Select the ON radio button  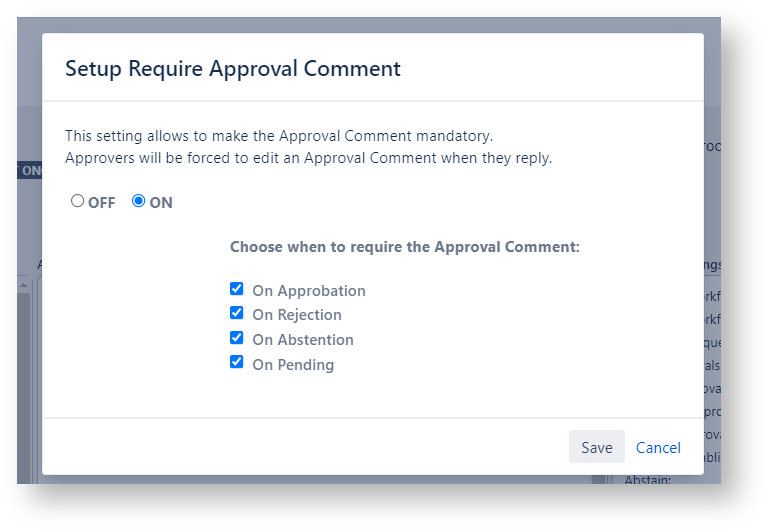pyautogui.click(x=139, y=201)
